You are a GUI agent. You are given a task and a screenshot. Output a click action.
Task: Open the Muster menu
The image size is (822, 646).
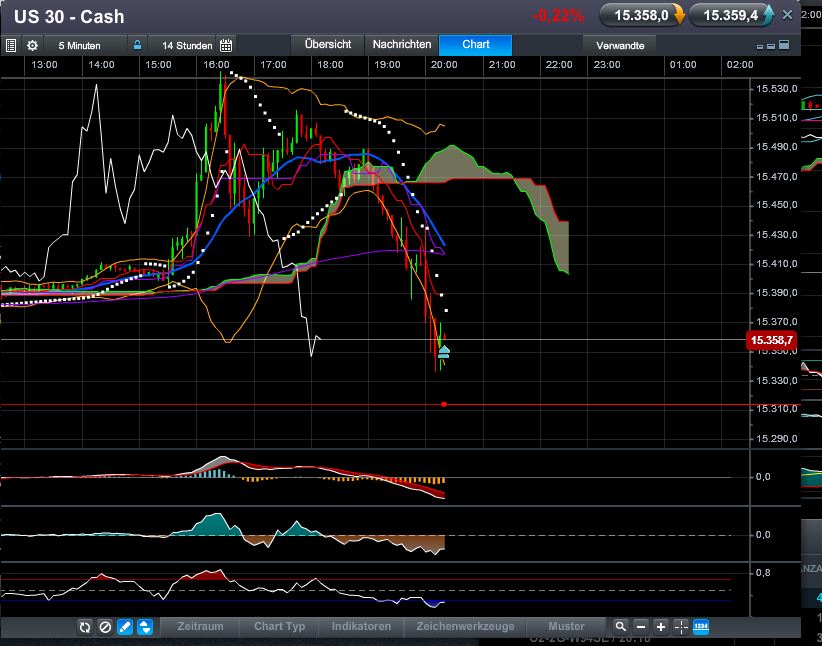click(x=566, y=627)
